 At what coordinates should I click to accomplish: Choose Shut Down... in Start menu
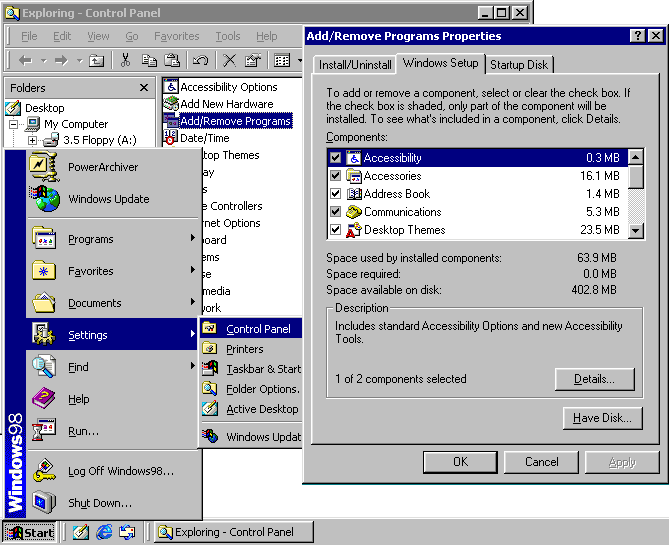click(x=113, y=503)
